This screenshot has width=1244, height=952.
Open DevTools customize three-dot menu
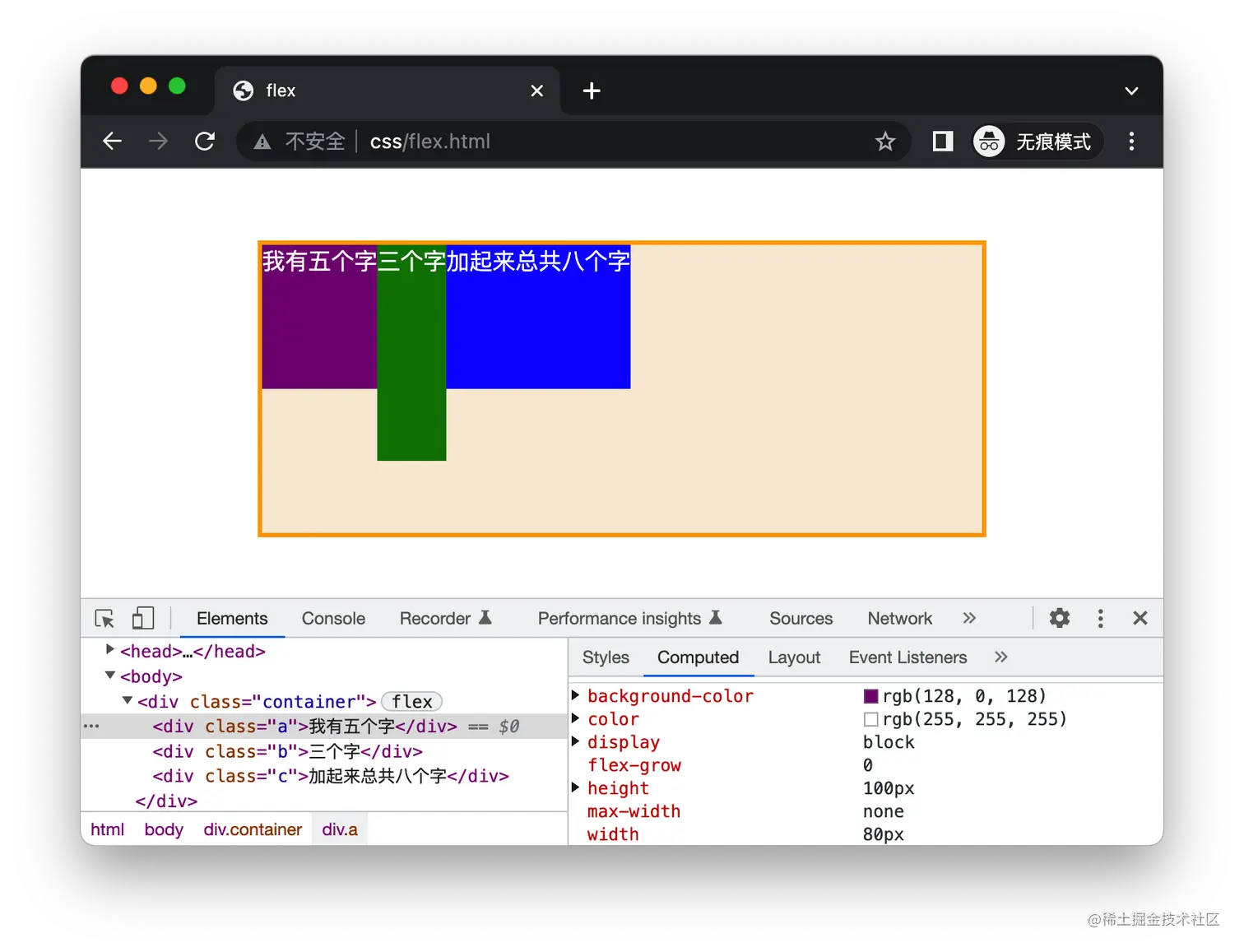(x=1100, y=619)
